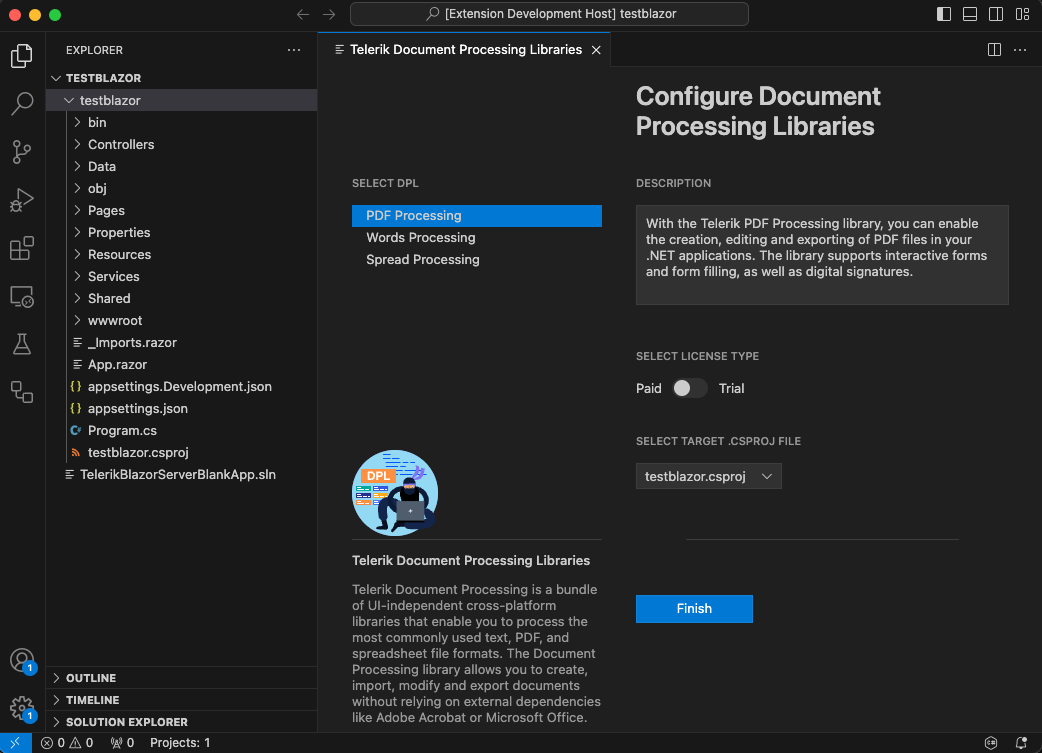Toggle the bottom panel layout icon
The image size is (1042, 753).
pos(970,14)
